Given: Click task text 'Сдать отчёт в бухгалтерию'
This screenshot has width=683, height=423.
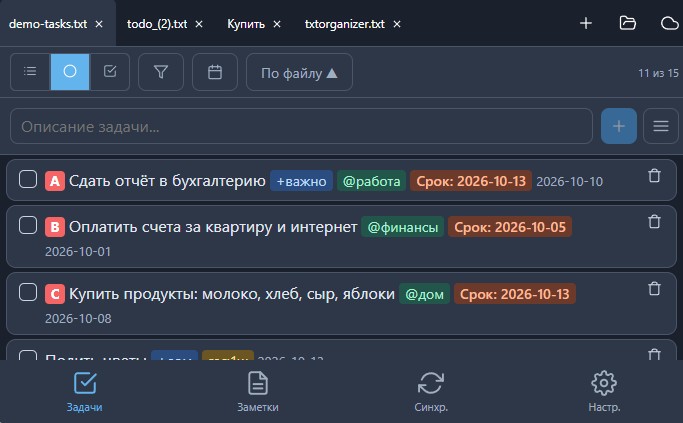Looking at the screenshot, I should 167,181.
